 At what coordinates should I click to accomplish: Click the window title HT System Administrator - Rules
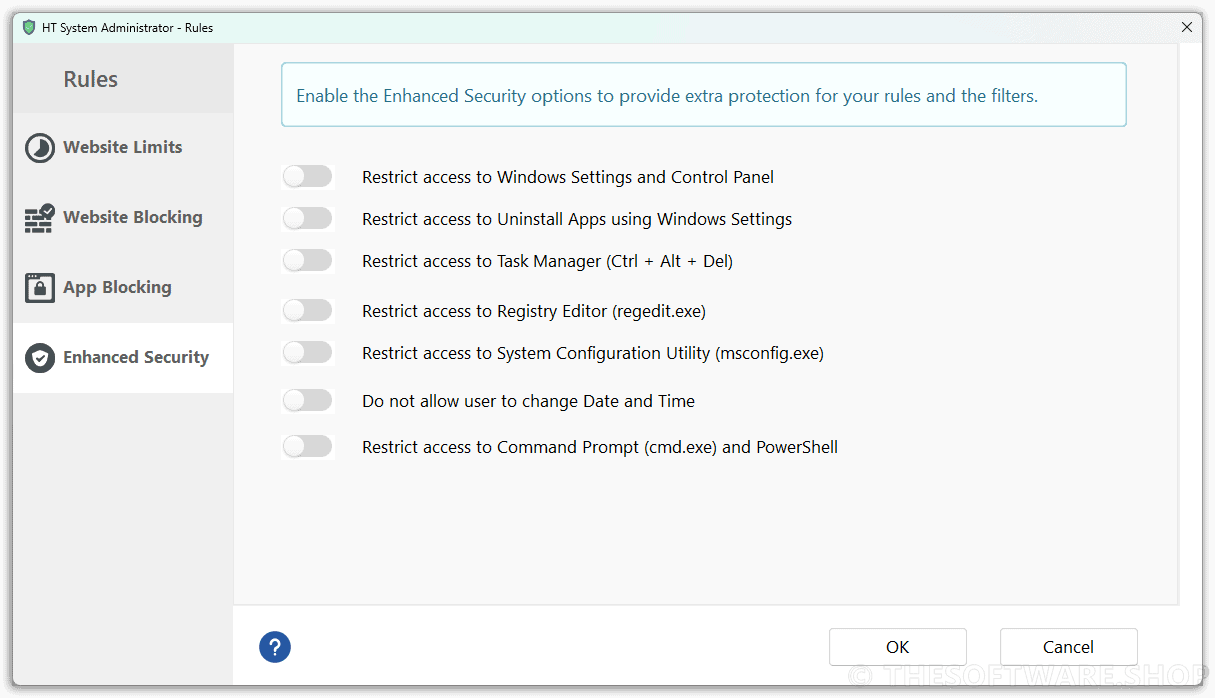point(128,28)
